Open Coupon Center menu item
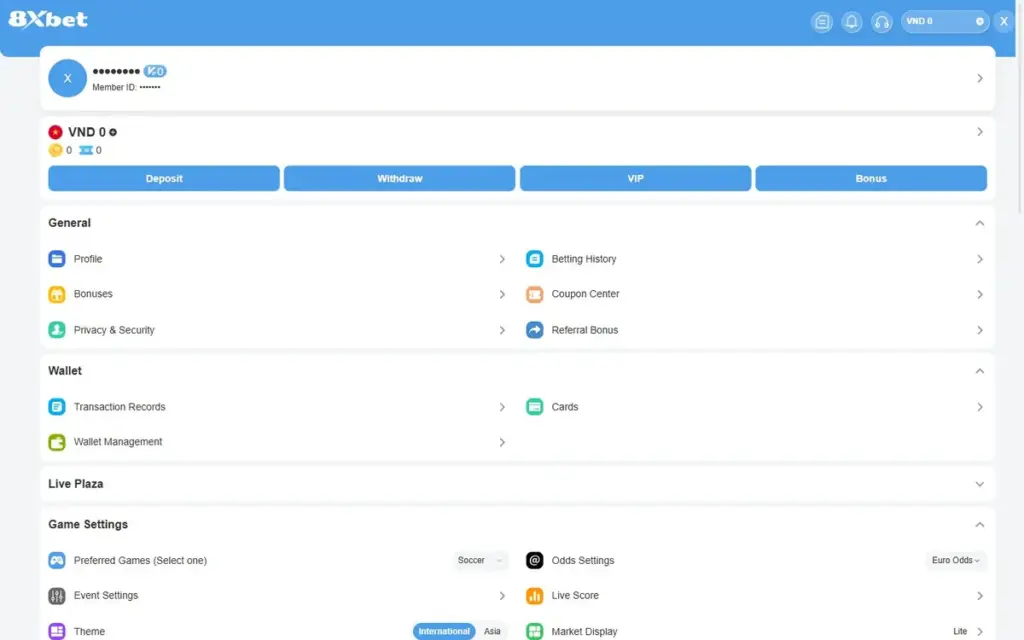The image size is (1024, 640). [x=756, y=295]
